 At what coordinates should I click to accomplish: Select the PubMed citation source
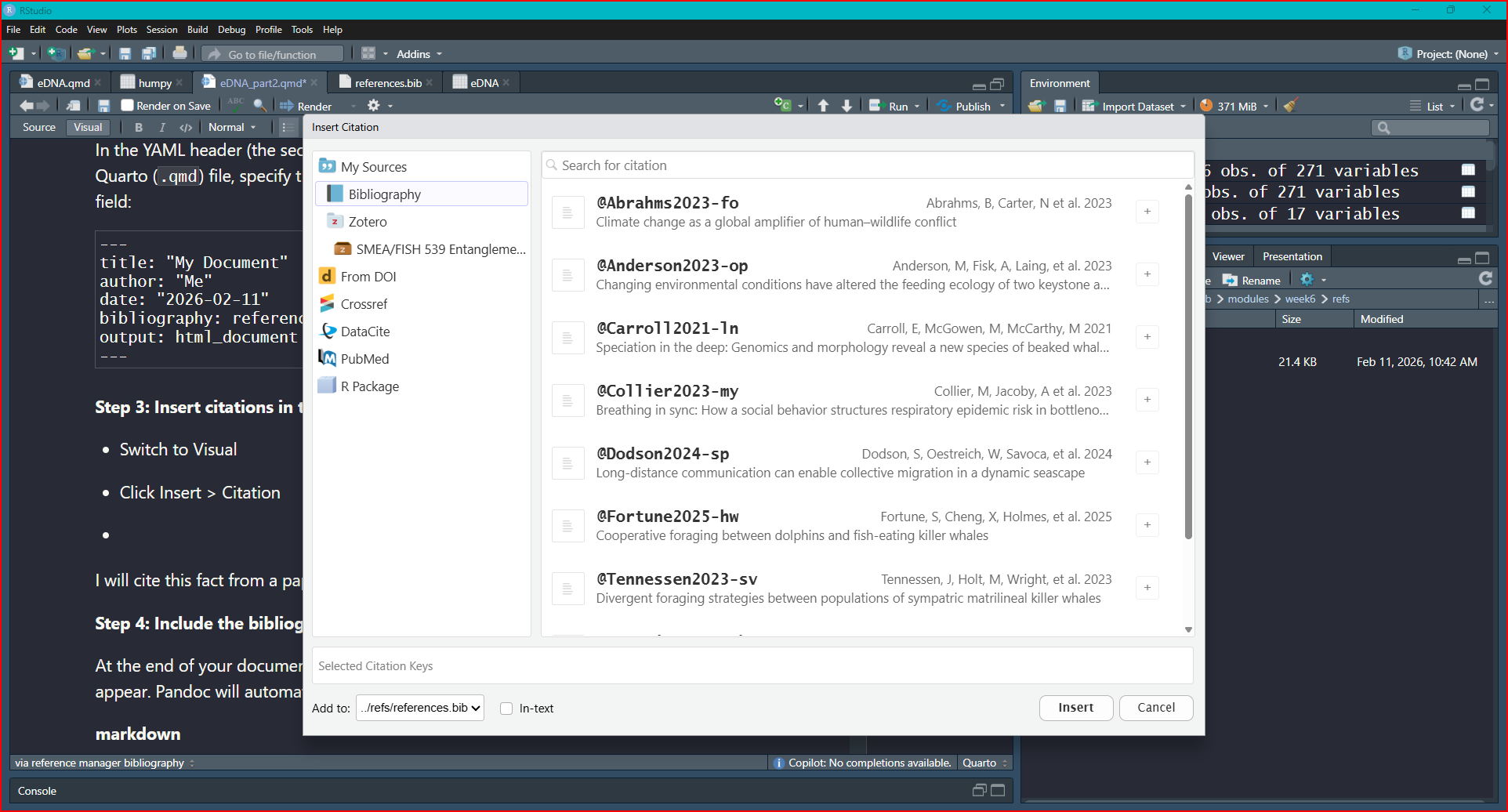coord(364,359)
